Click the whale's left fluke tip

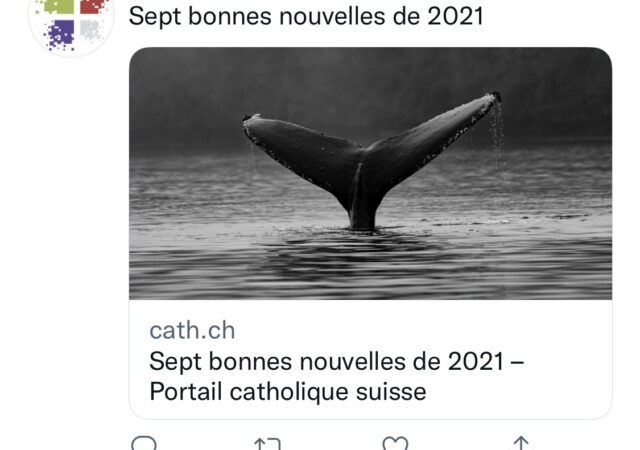pyautogui.click(x=250, y=120)
